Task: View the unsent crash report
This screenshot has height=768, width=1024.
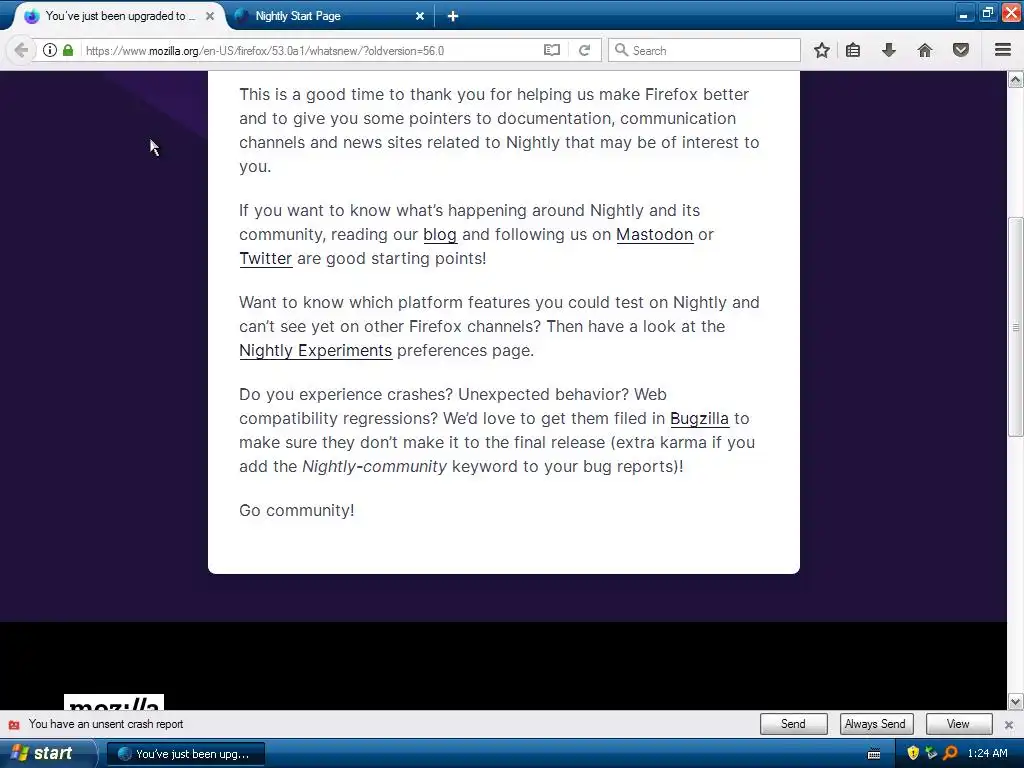Action: coord(958,724)
